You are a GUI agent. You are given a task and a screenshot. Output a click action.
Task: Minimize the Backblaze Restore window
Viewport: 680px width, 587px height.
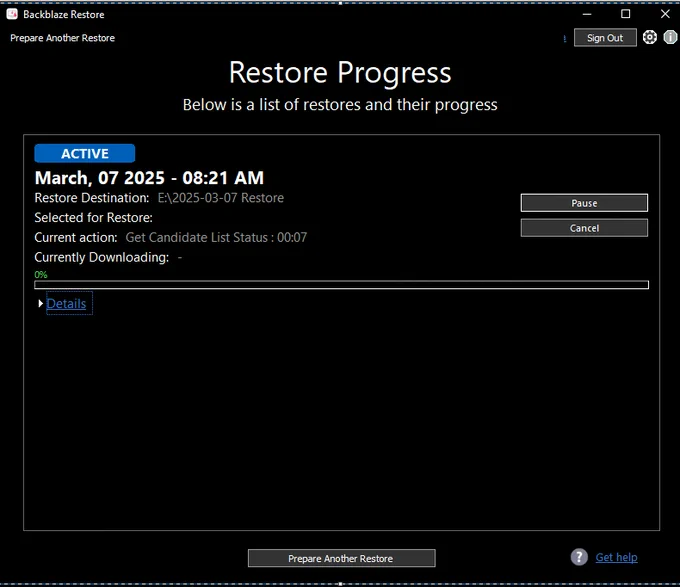coord(587,14)
